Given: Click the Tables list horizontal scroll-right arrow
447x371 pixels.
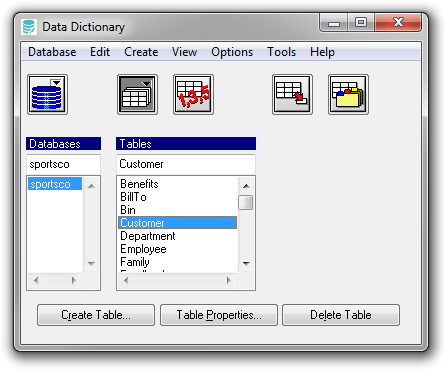Looking at the screenshot, I should click(229, 280).
